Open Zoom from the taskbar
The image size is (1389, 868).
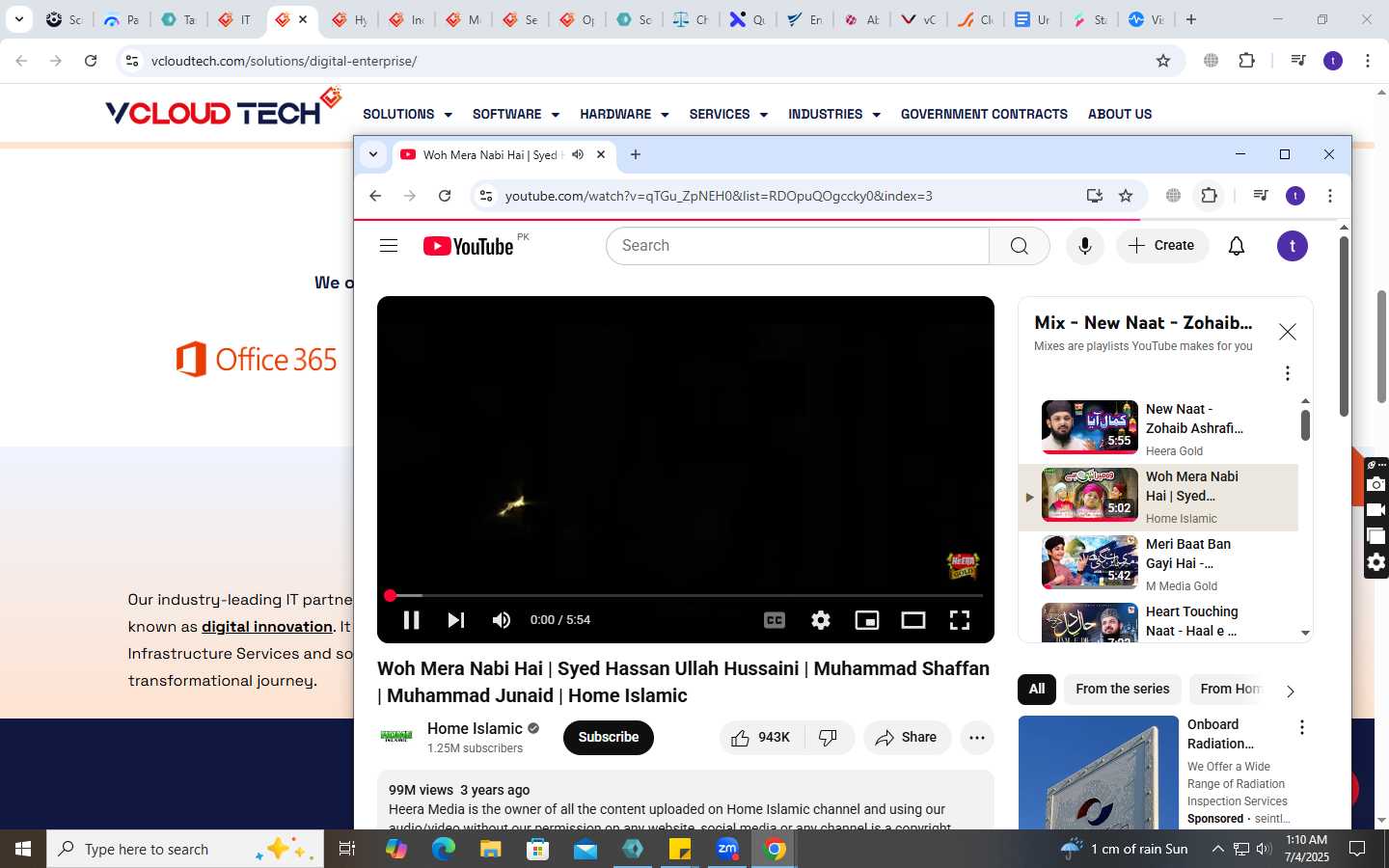(727, 849)
